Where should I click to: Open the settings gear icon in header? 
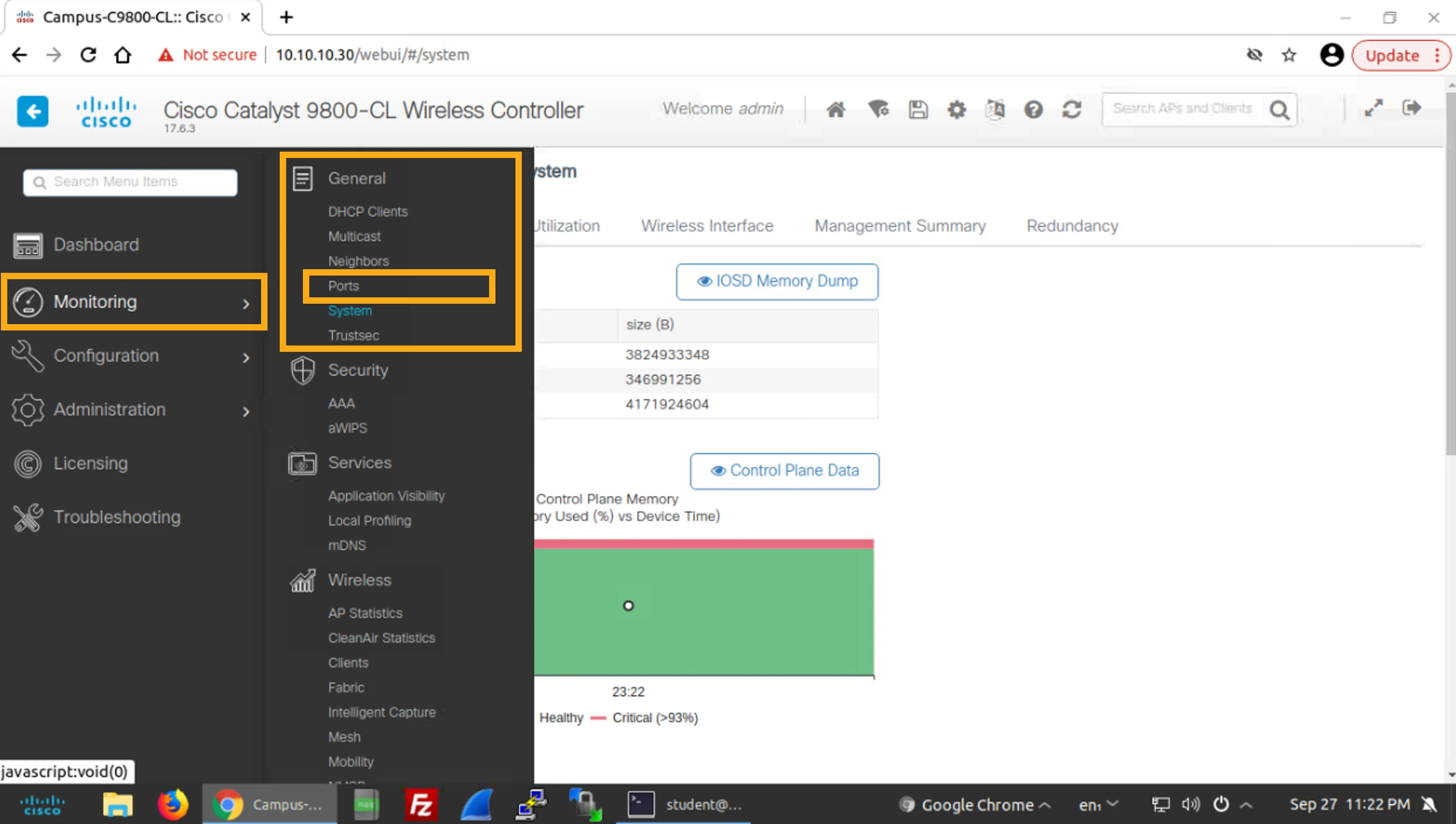click(956, 109)
